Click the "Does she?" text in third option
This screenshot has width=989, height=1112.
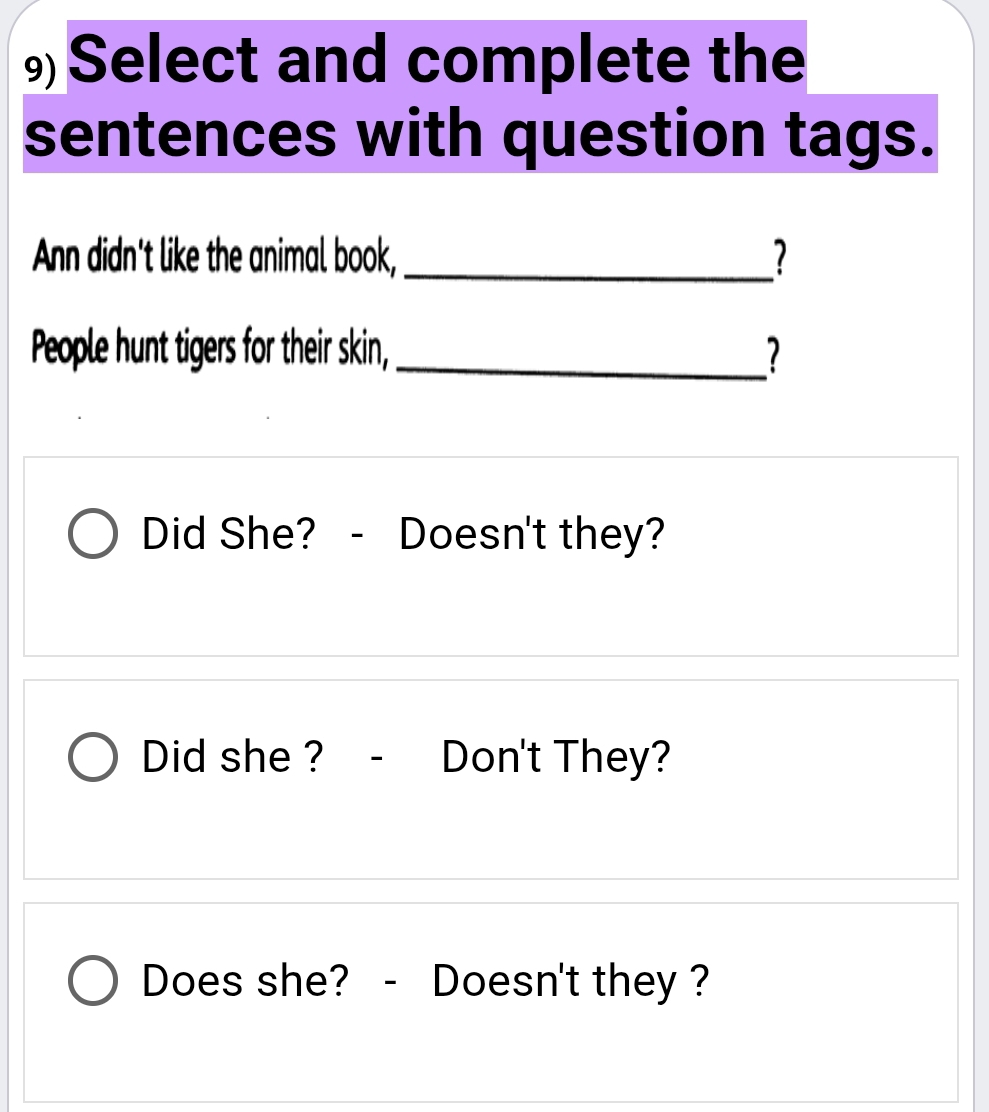(246, 981)
